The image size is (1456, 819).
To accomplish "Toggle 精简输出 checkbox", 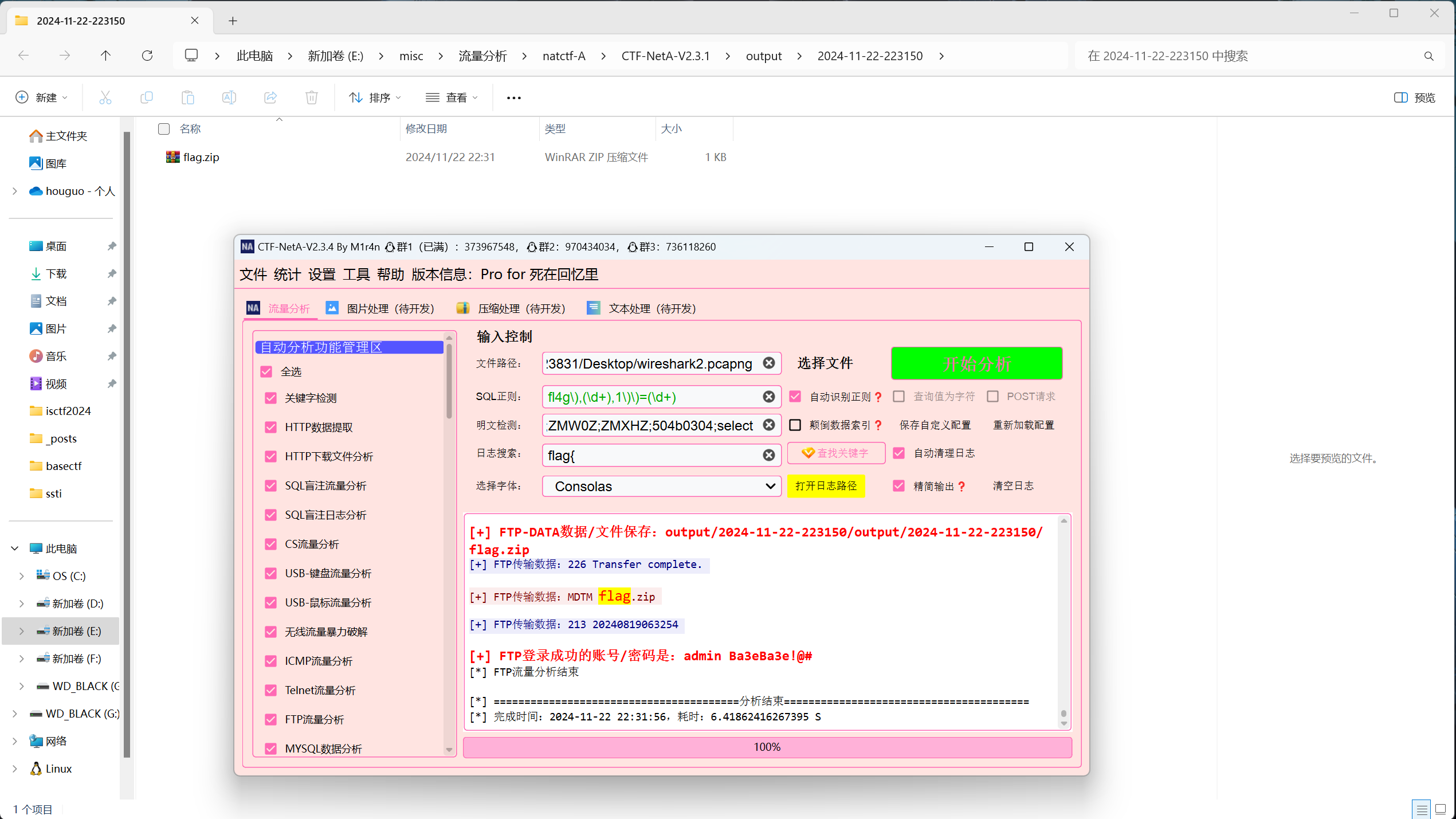I will pos(899,486).
